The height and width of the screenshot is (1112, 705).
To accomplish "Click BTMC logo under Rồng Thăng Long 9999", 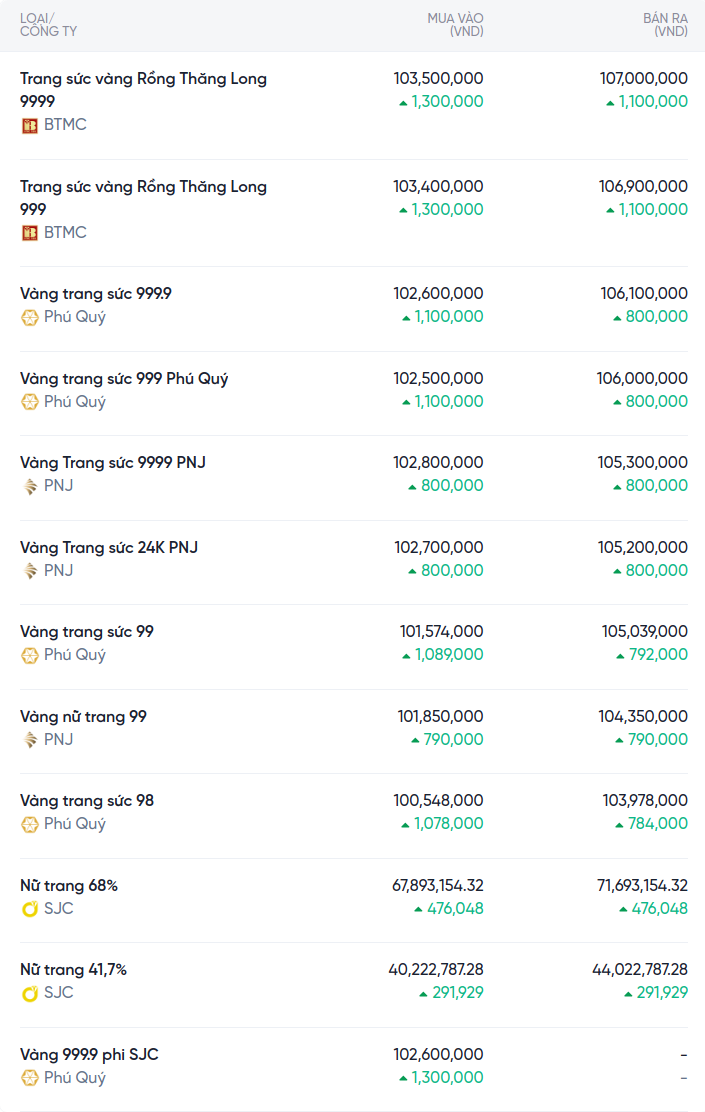I will [x=30, y=126].
